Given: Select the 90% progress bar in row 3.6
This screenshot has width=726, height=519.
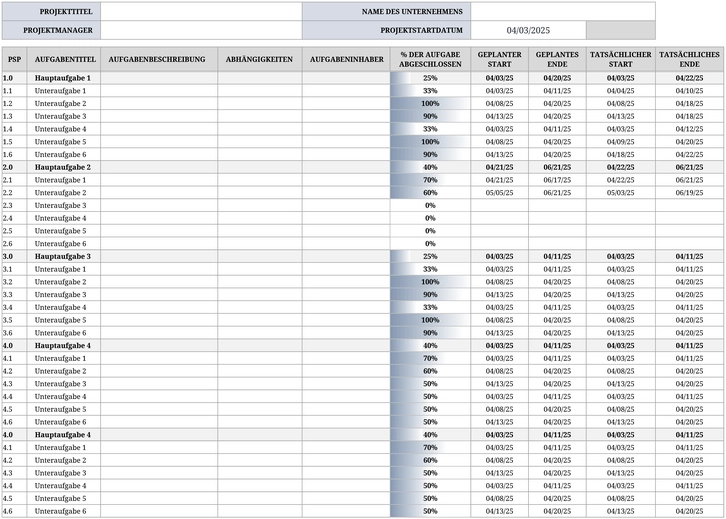Looking at the screenshot, I should (x=430, y=332).
